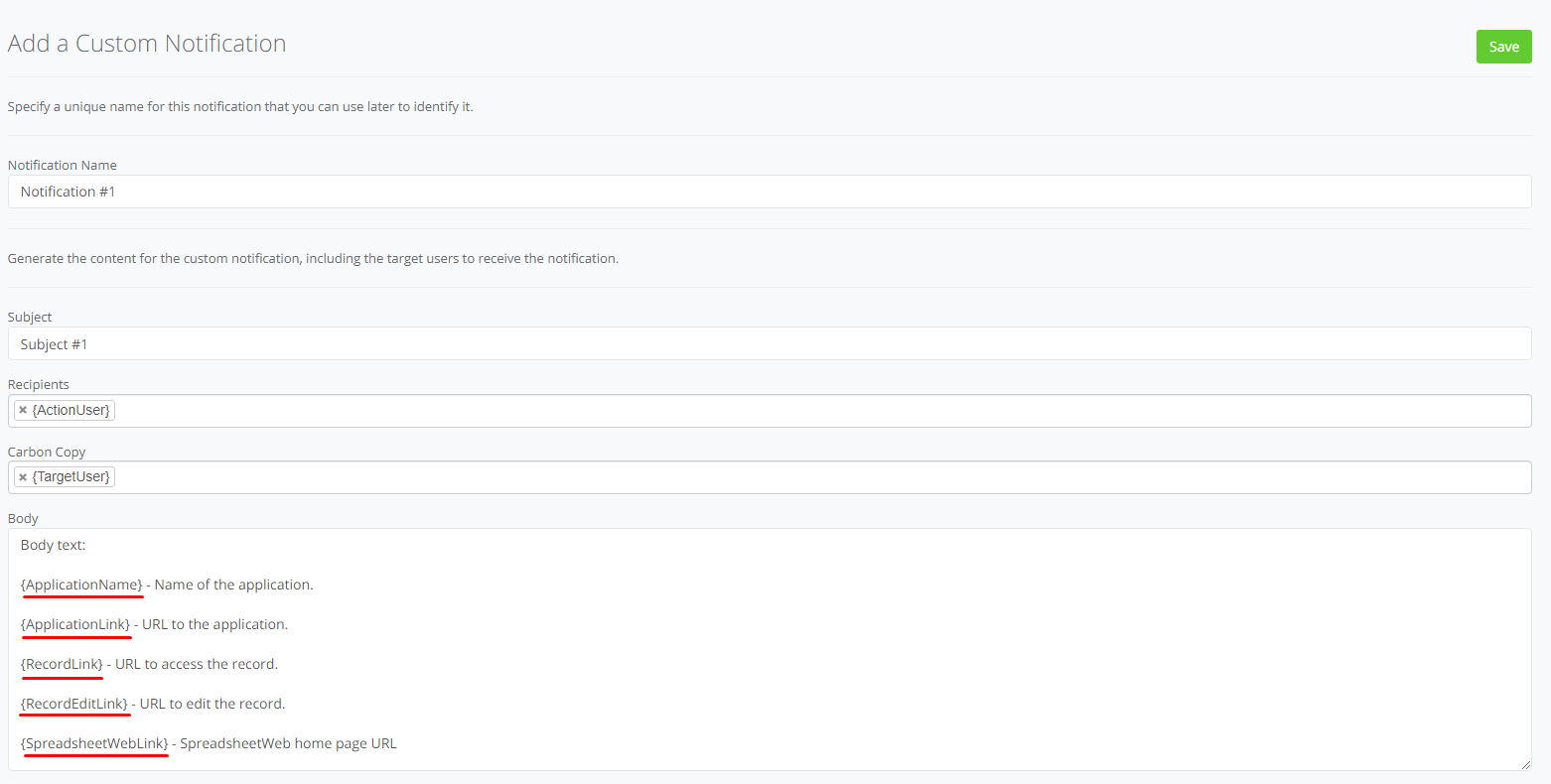Select the {ActionUser} tag label

pyautogui.click(x=71, y=410)
